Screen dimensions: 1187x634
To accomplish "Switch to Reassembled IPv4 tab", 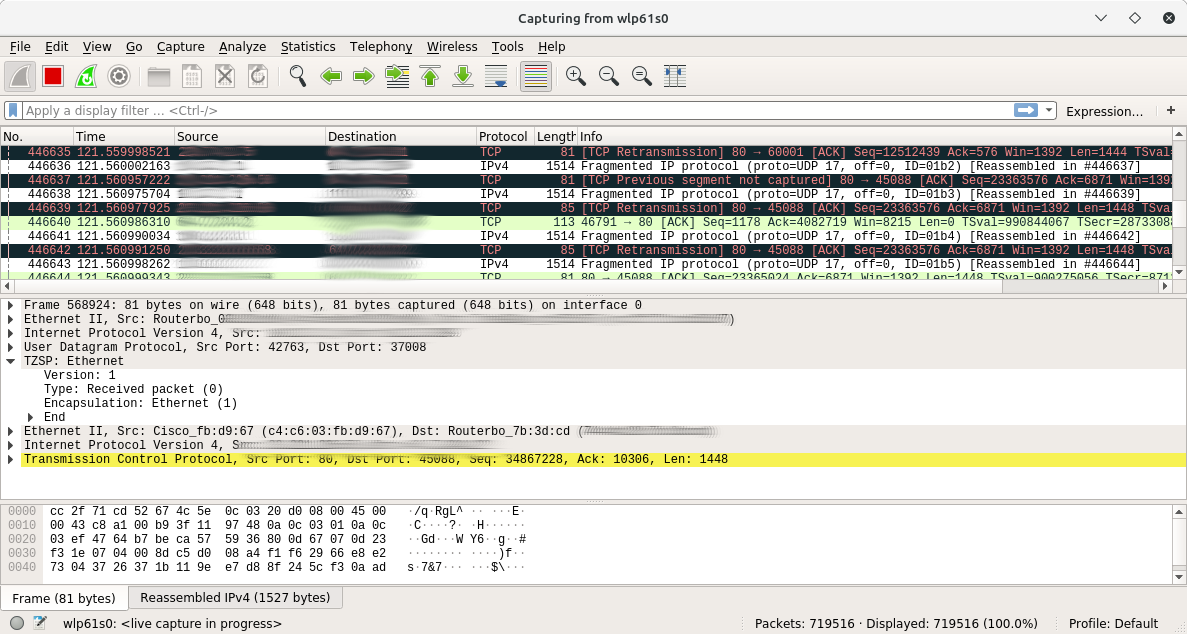I will click(235, 598).
